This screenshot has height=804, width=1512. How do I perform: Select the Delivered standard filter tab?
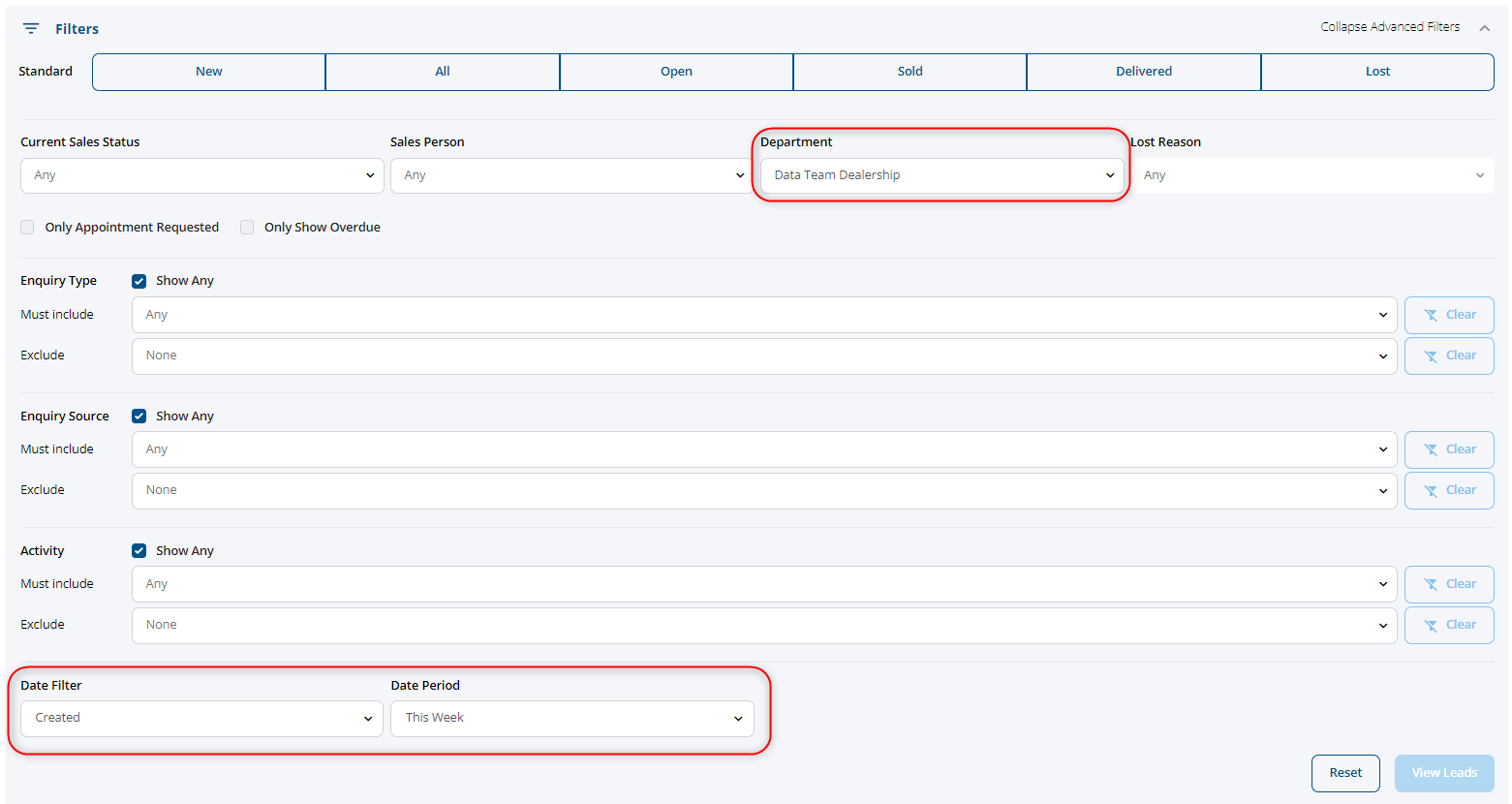coord(1144,72)
